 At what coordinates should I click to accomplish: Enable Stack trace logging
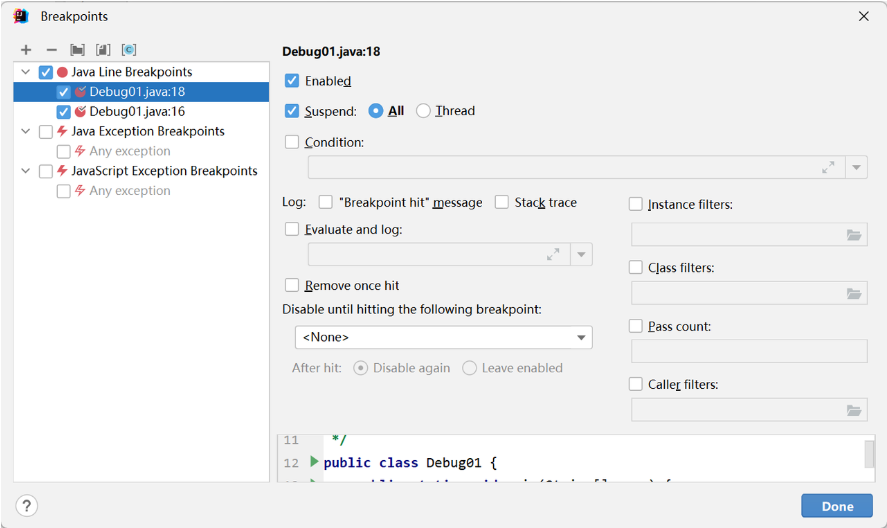click(x=502, y=202)
